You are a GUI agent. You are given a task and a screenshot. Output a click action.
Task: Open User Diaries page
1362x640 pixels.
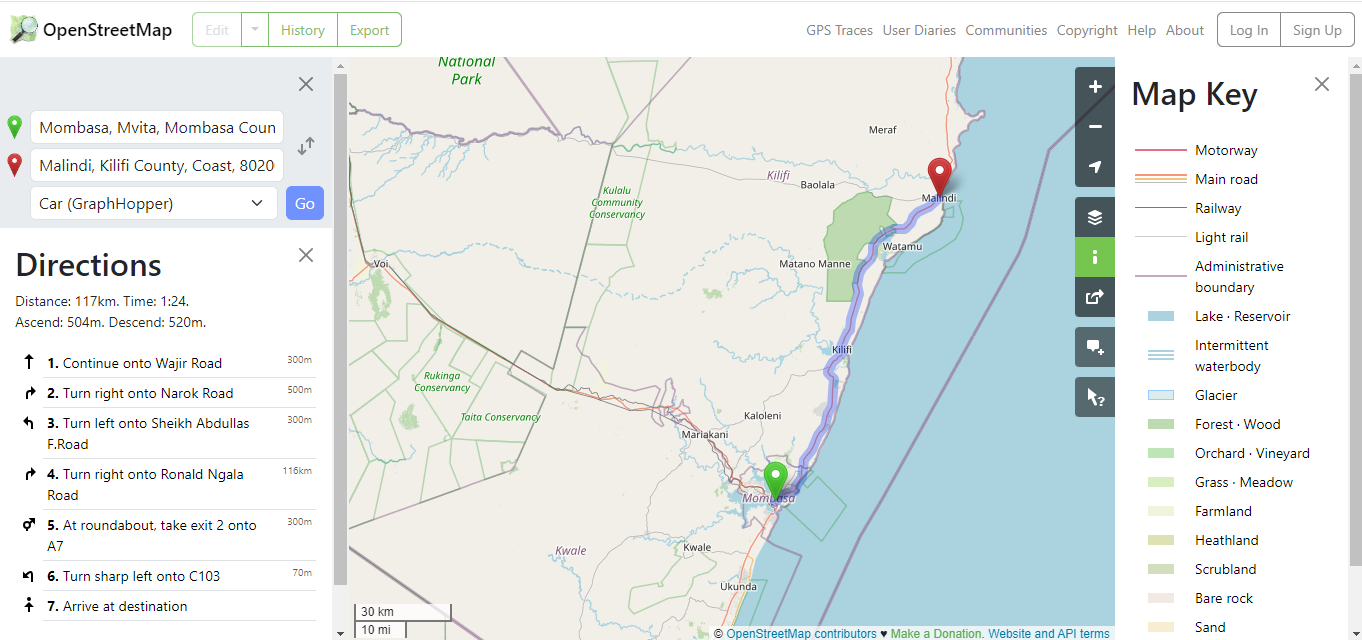tap(919, 30)
